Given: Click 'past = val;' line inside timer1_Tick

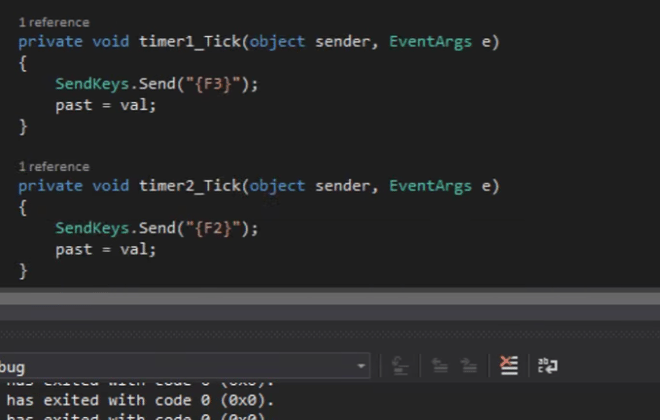Looking at the screenshot, I should point(105,105).
